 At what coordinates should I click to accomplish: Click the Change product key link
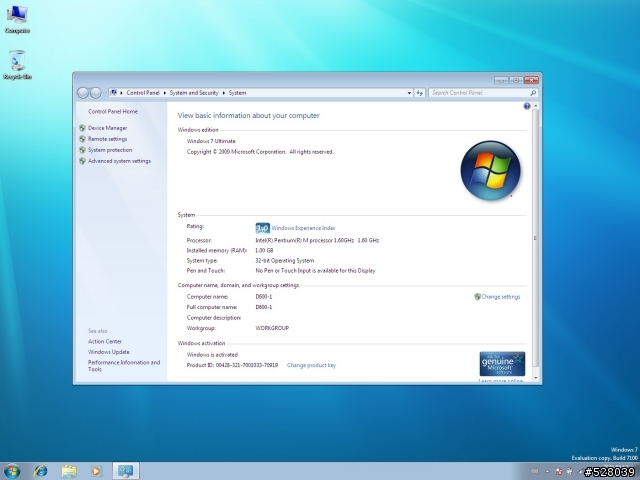pos(311,365)
